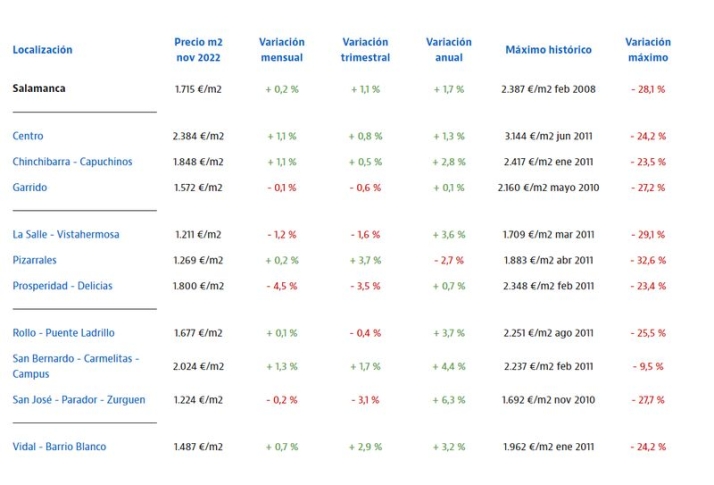Click the Precio m2 nov 2022 header
This screenshot has height=485, width=714.
click(197, 50)
